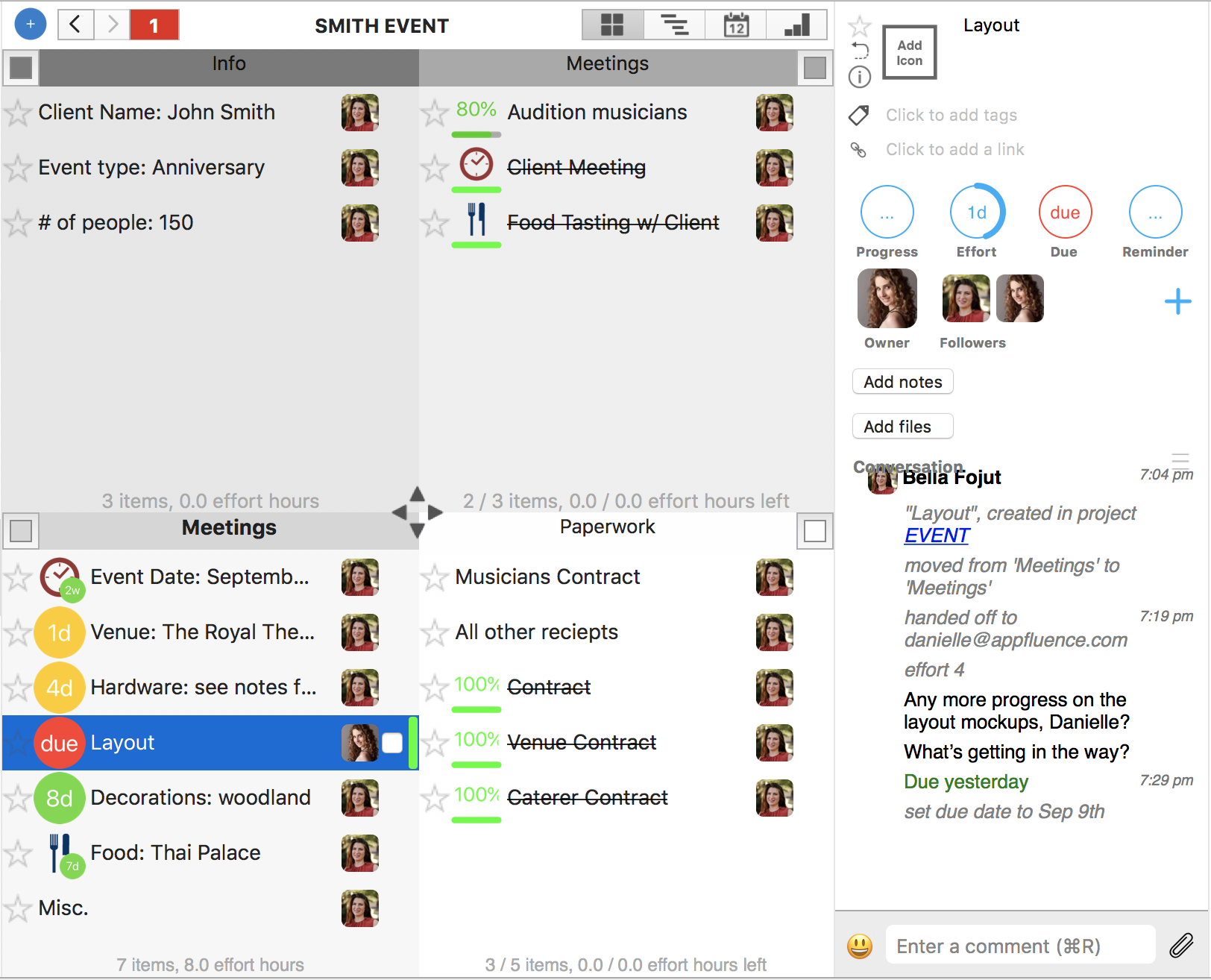Click the Progress circle control
This screenshot has width=1211, height=980.
point(887,213)
